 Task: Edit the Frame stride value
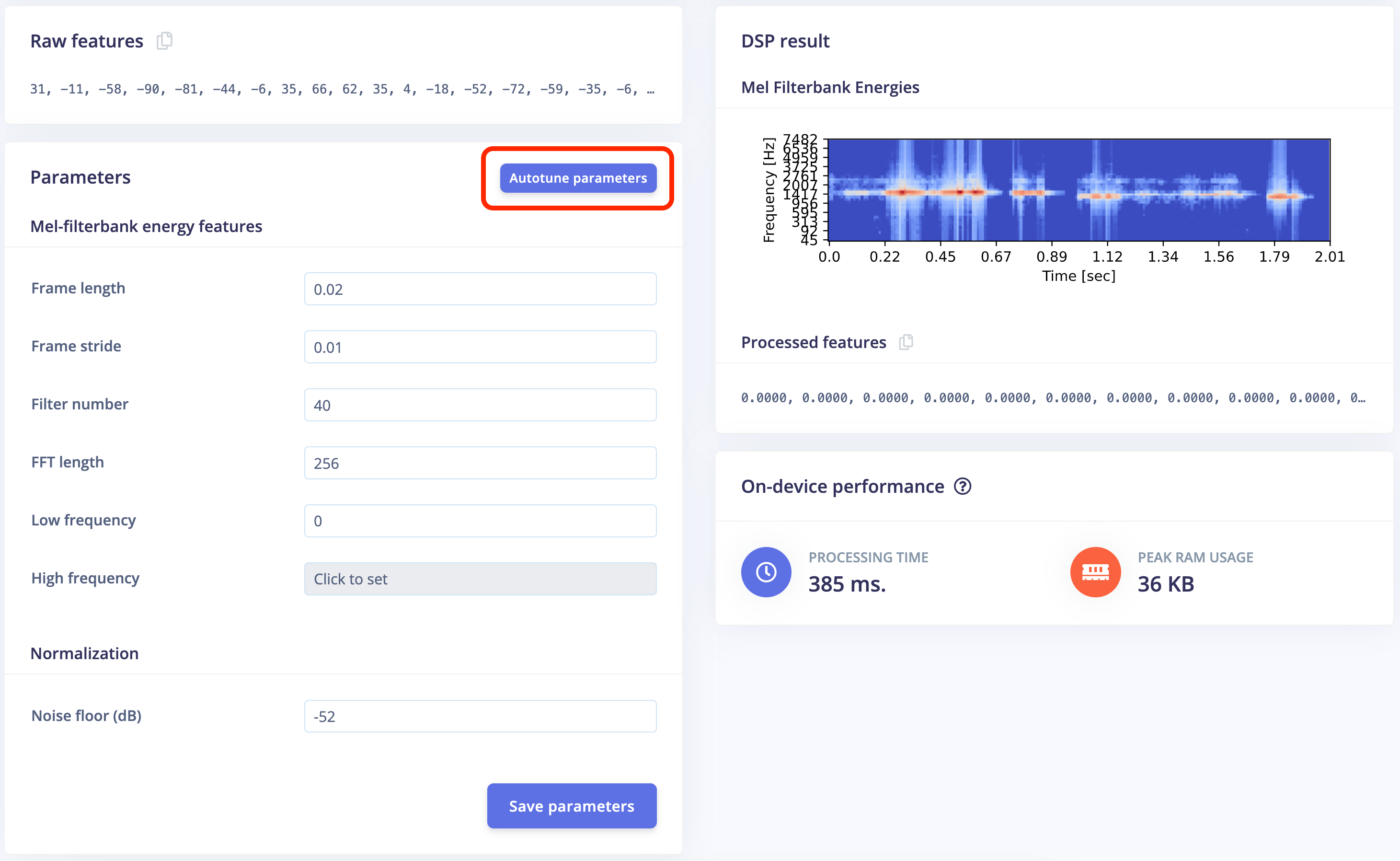click(480, 348)
